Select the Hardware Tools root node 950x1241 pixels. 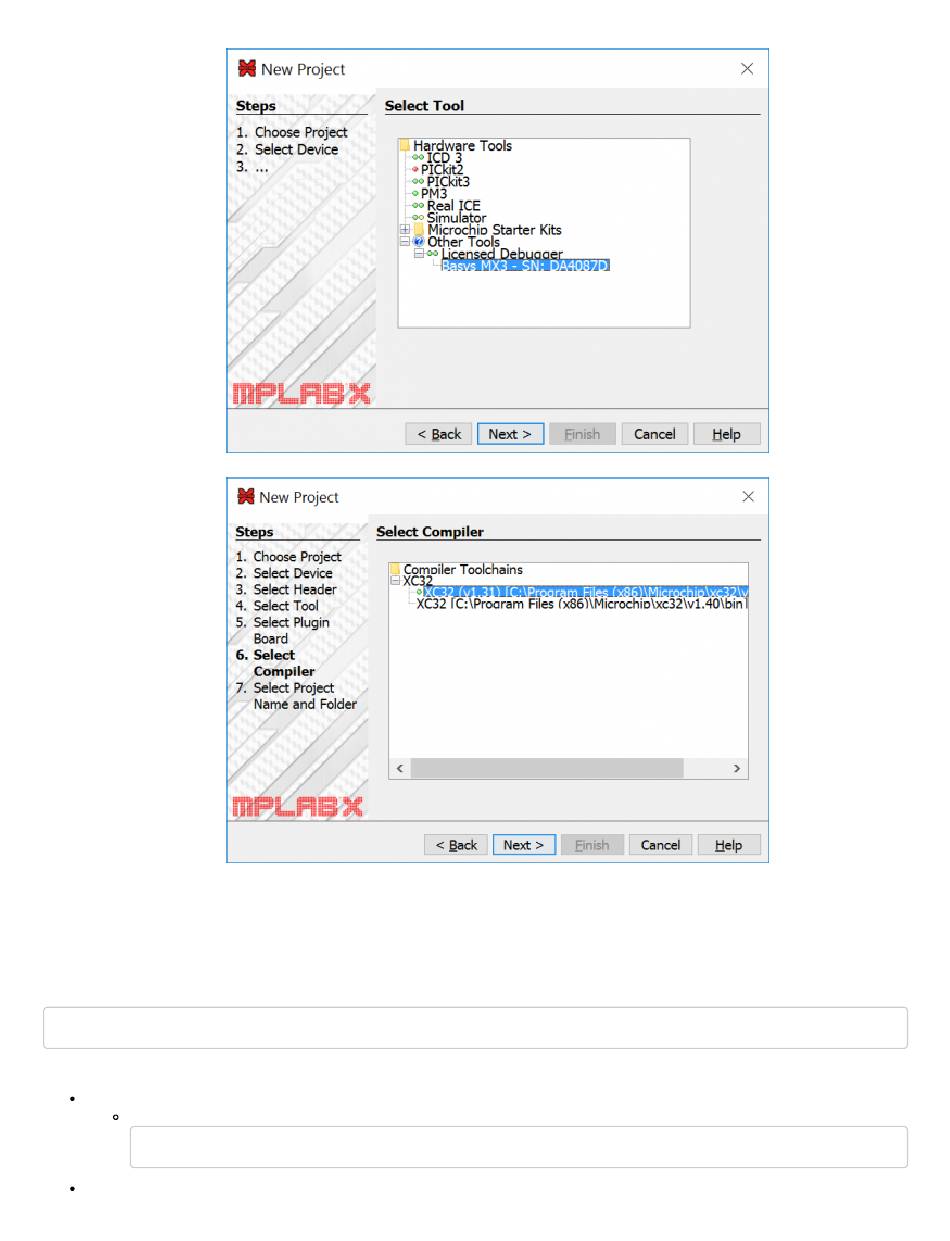click(x=462, y=146)
